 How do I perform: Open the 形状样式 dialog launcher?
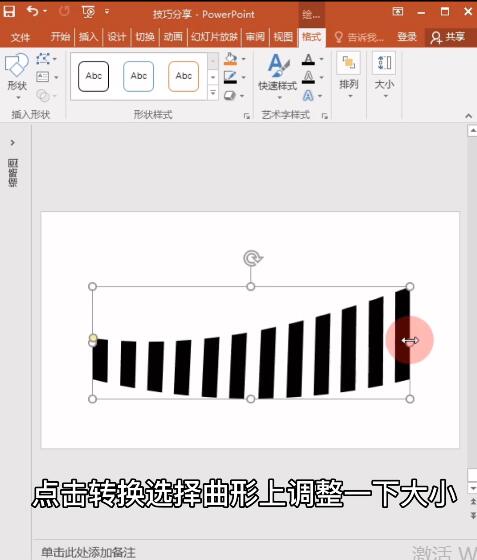tap(246, 116)
